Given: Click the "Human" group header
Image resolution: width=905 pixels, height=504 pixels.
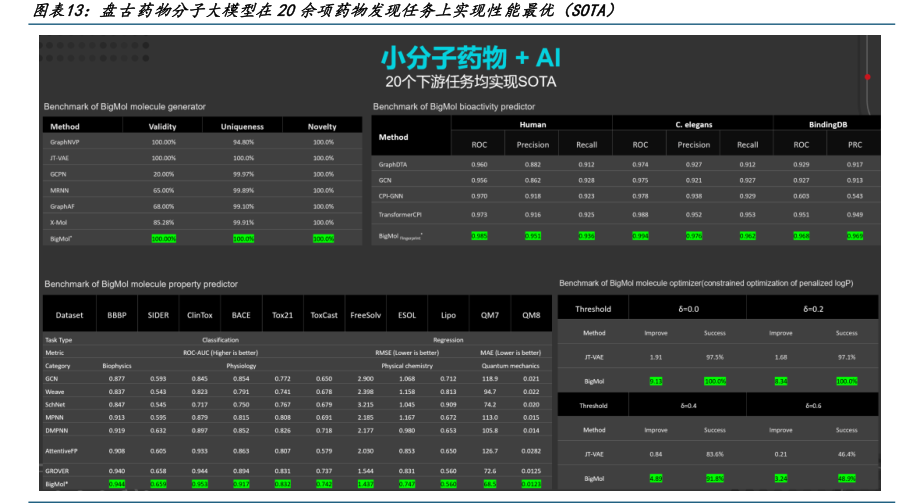Looking at the screenshot, I should [533, 125].
